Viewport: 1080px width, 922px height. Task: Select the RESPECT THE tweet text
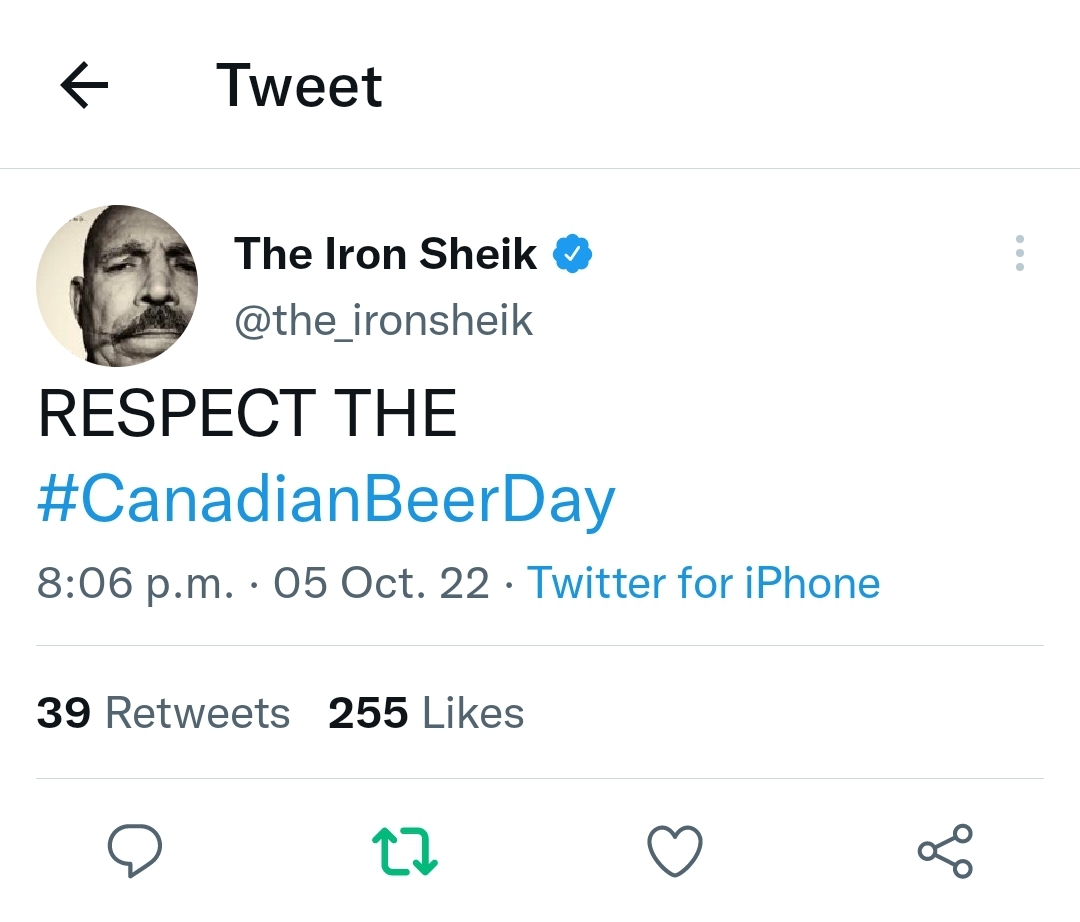pyautogui.click(x=247, y=414)
